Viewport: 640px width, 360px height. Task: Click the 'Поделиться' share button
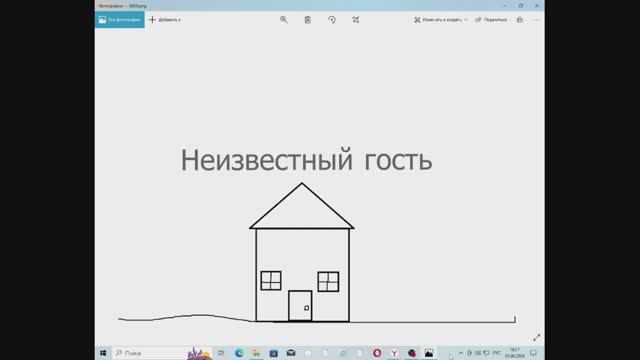pyautogui.click(x=491, y=20)
